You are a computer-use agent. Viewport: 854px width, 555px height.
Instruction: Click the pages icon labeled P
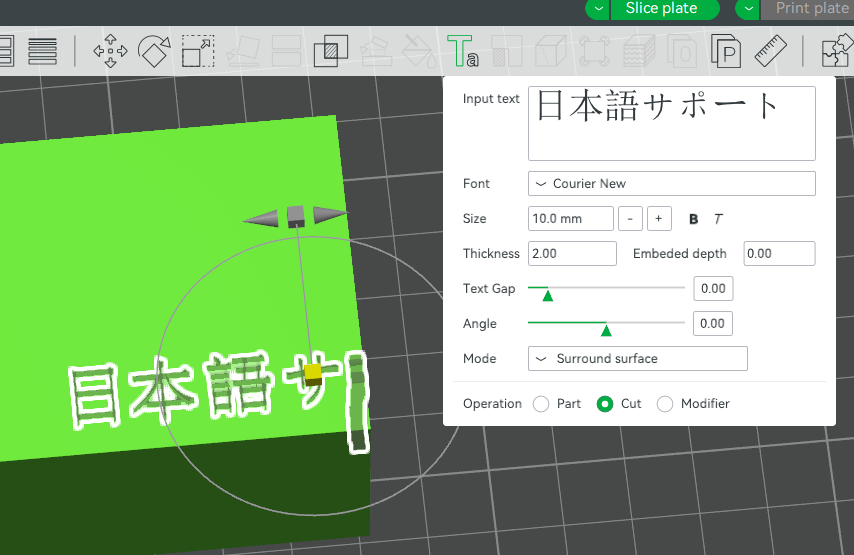pos(726,51)
